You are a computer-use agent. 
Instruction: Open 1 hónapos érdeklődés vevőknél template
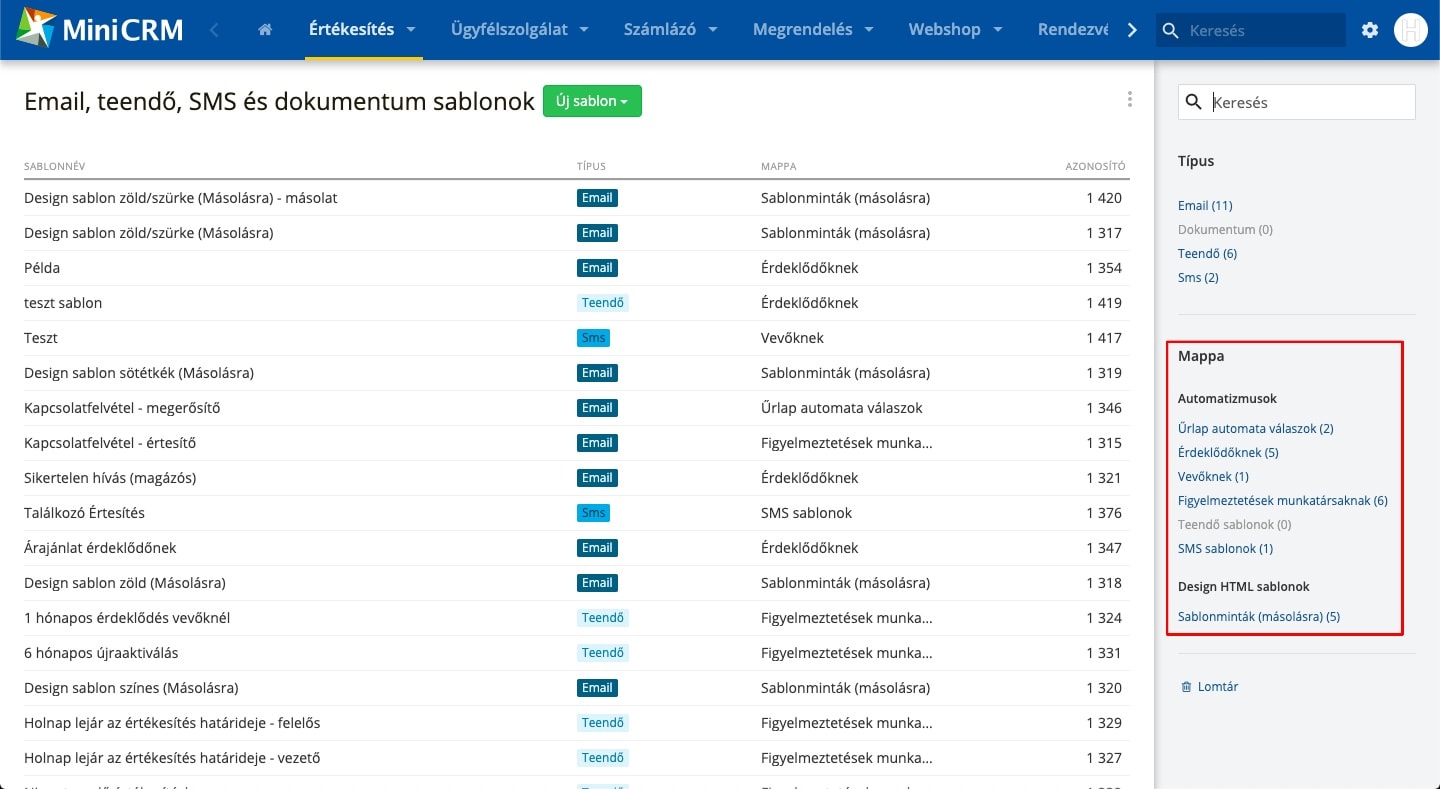(127, 618)
